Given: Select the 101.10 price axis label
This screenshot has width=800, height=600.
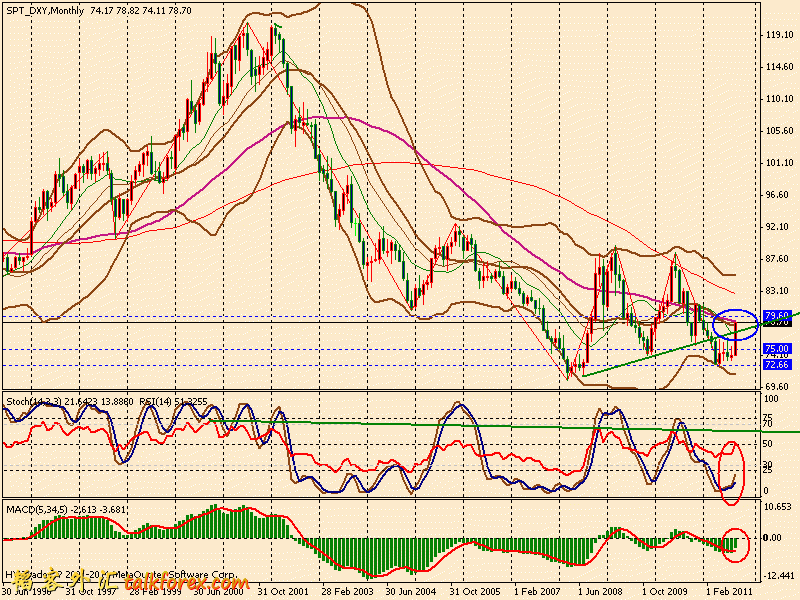Looking at the screenshot, I should click(x=779, y=163).
